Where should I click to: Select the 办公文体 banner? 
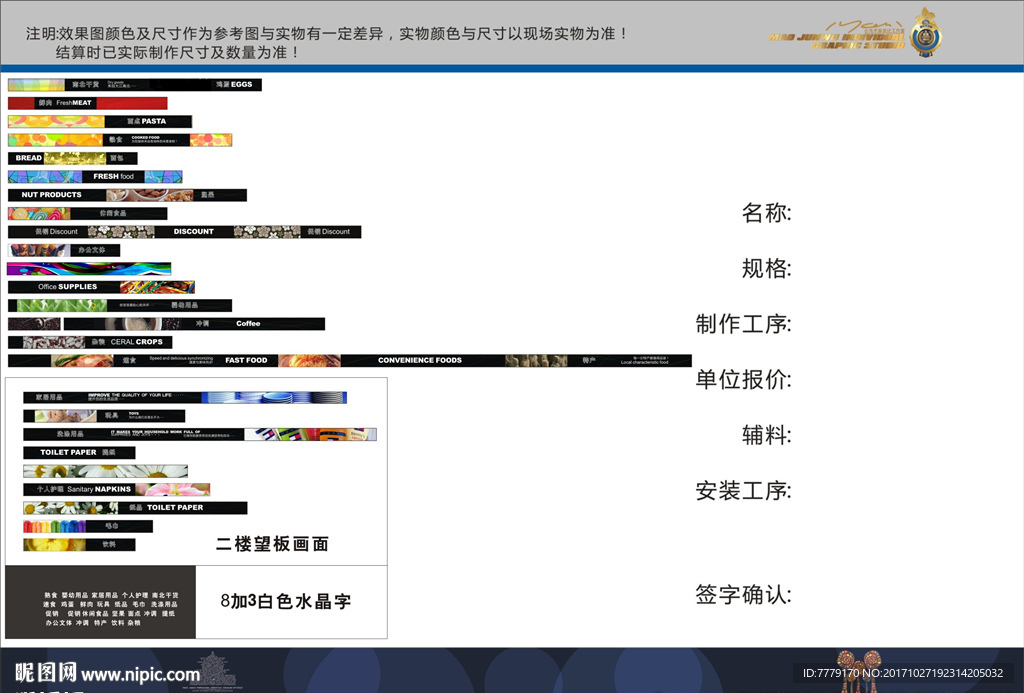(64, 250)
